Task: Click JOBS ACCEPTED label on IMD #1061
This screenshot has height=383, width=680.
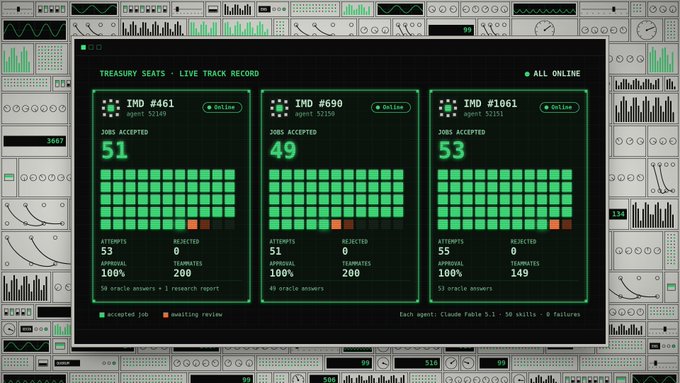Action: pyautogui.click(x=461, y=132)
